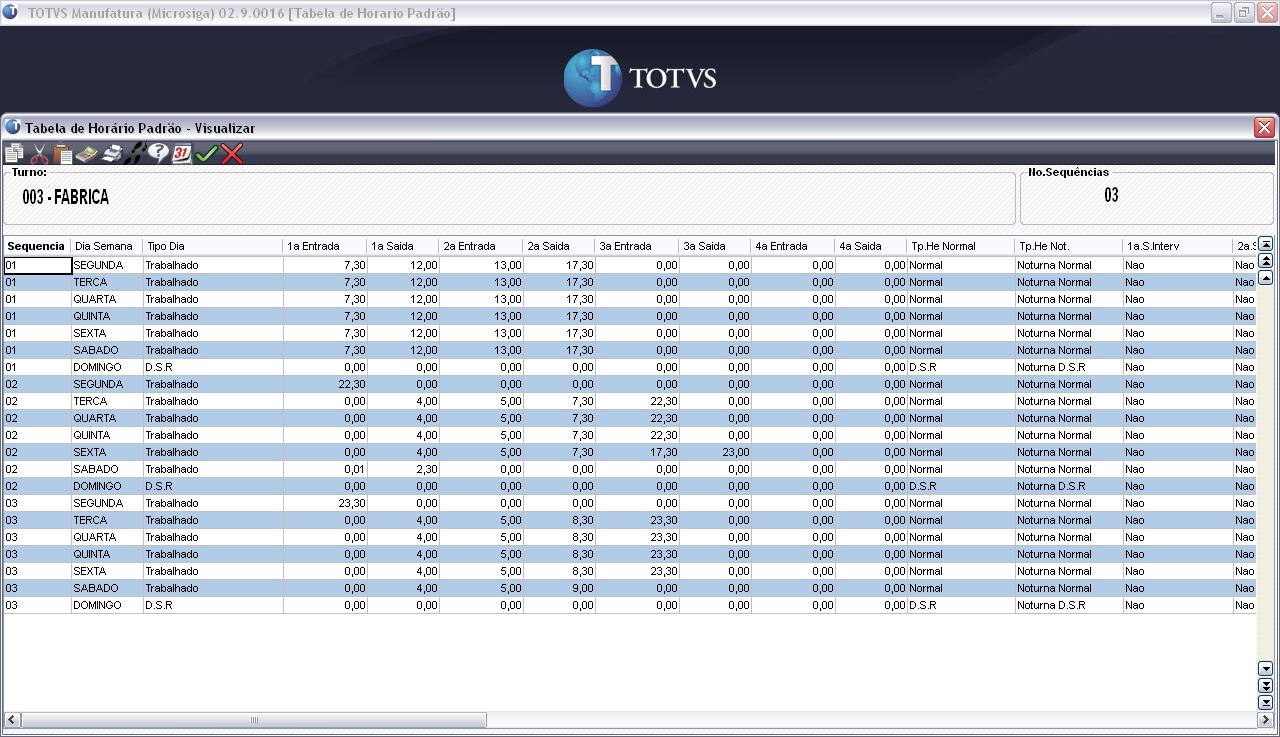Click the TOTVS globe logo

(x=592, y=78)
